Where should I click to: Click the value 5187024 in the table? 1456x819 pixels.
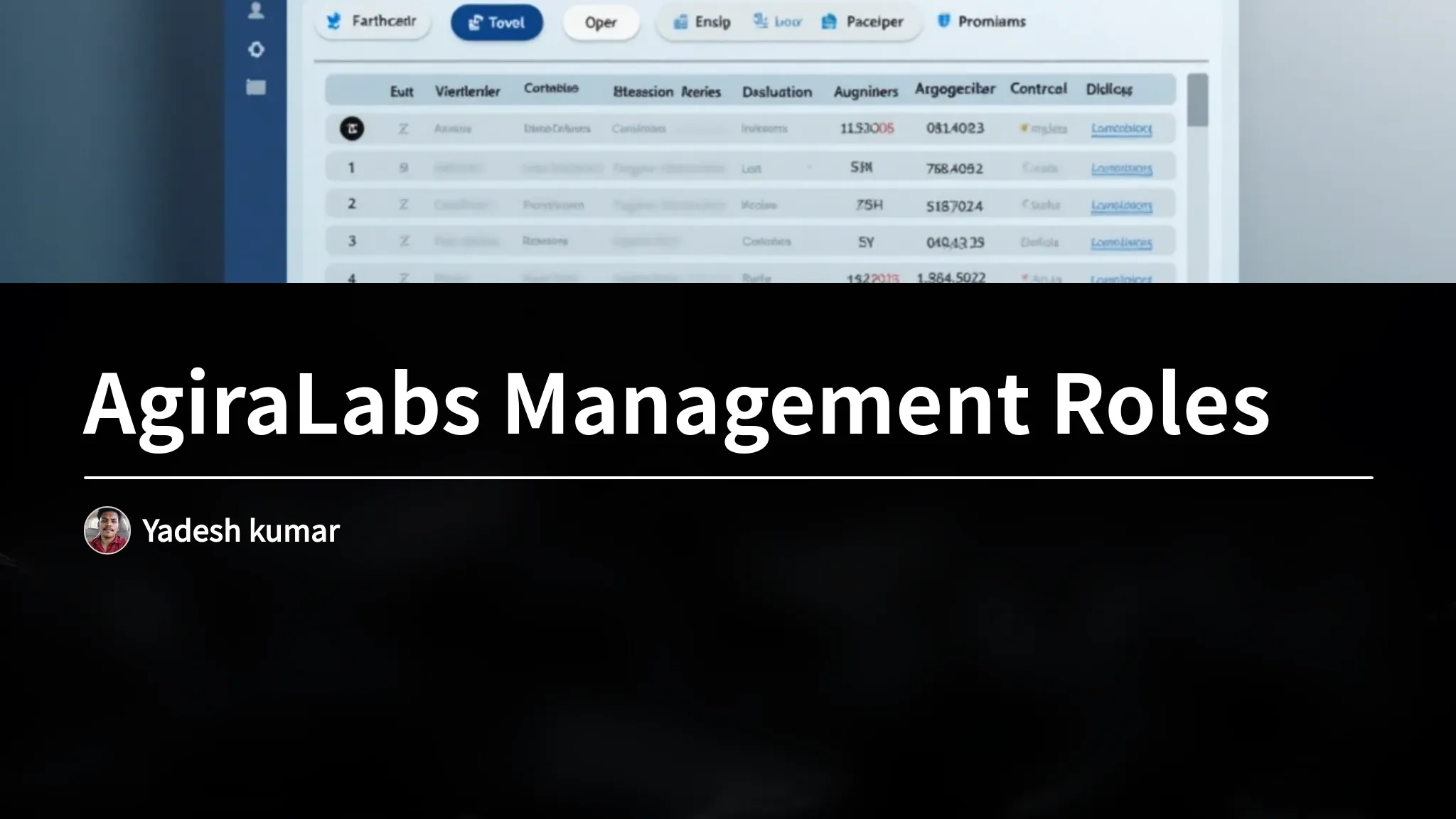[x=955, y=206]
